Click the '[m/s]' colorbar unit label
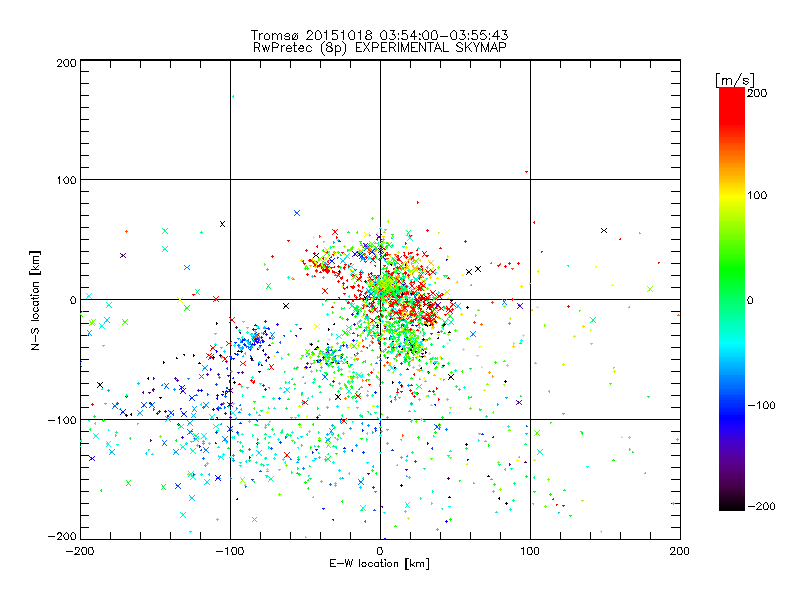 coord(735,80)
